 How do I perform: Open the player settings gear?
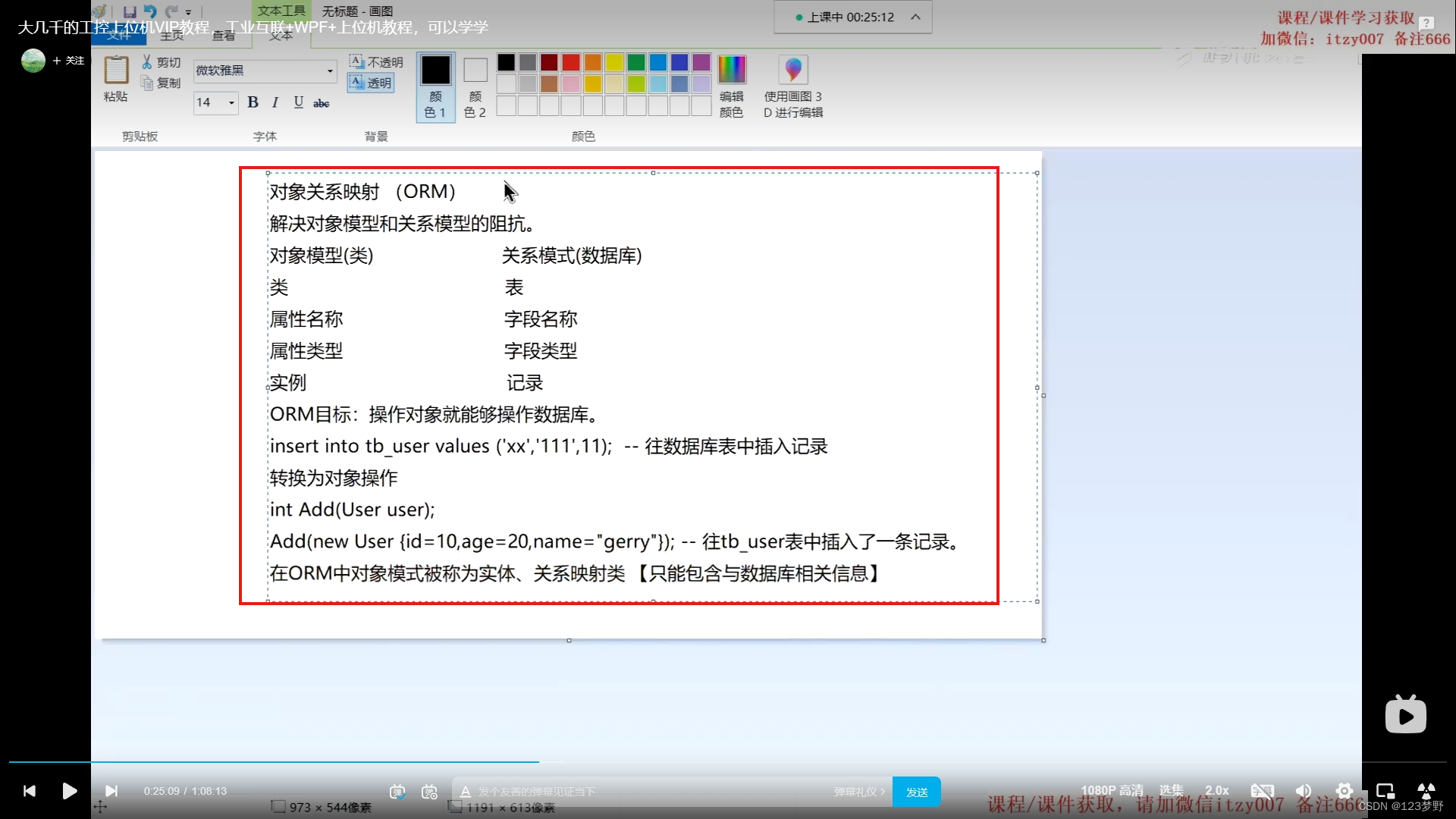pos(1345,791)
